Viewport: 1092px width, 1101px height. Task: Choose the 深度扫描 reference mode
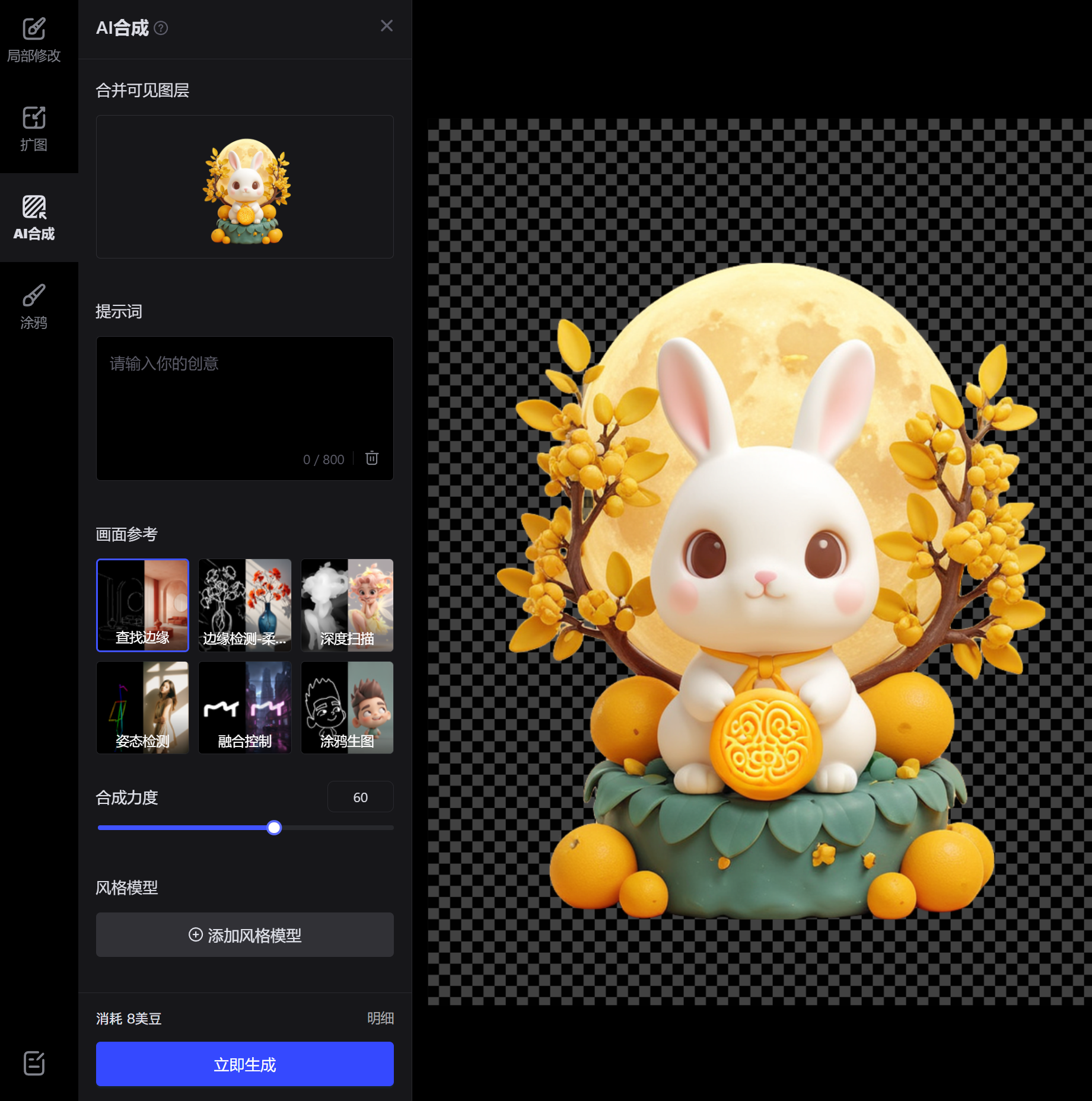point(347,605)
